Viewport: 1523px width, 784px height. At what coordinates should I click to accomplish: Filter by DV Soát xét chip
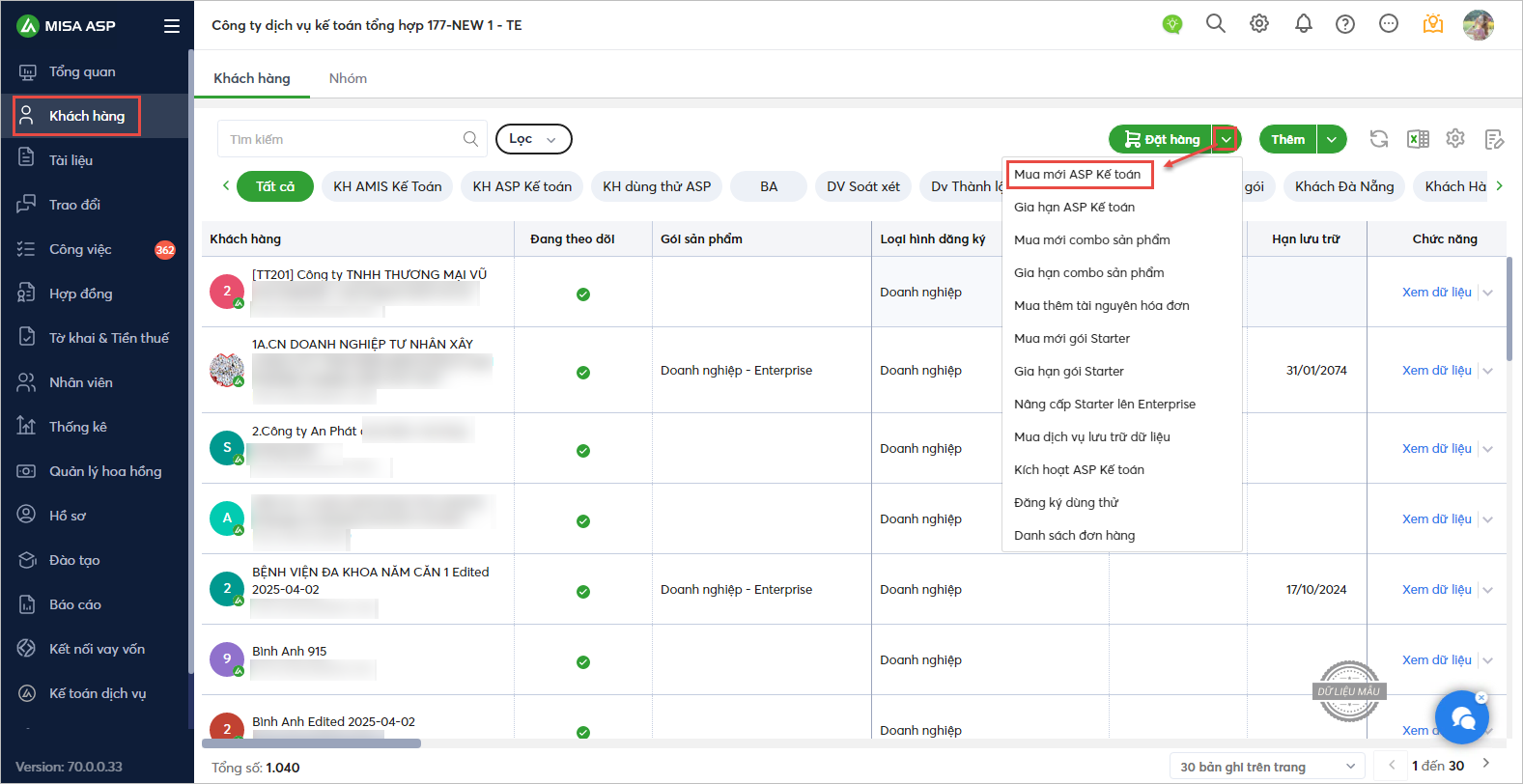863,186
